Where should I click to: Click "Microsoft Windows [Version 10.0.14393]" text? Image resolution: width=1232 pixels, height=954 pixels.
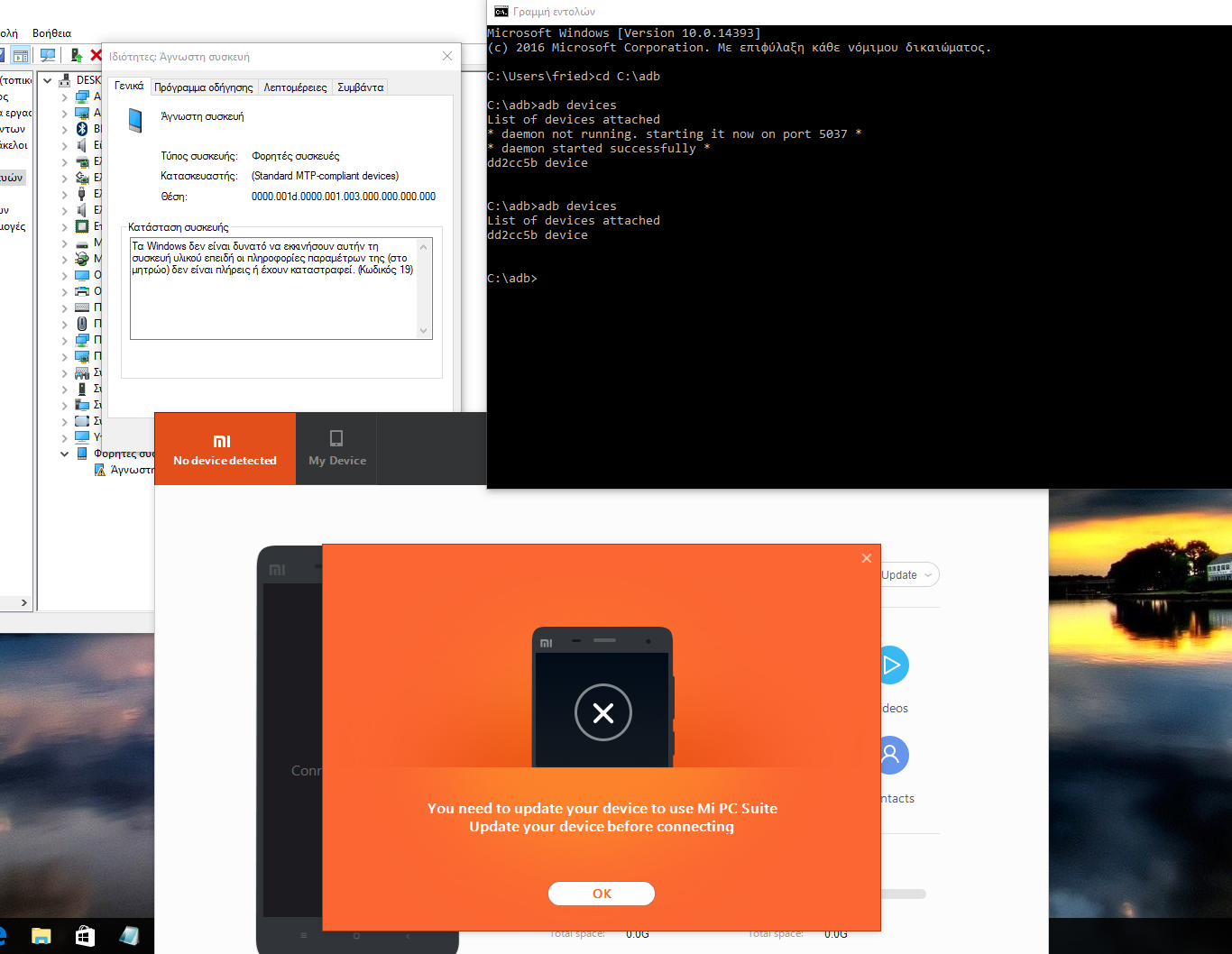(624, 33)
